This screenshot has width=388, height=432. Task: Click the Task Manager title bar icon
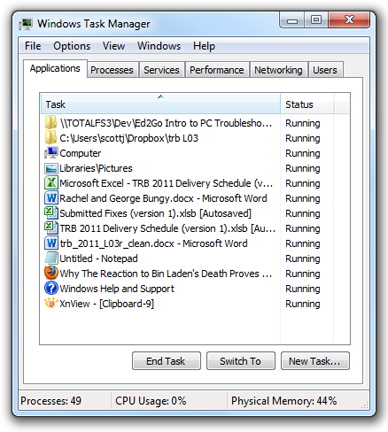(26, 24)
